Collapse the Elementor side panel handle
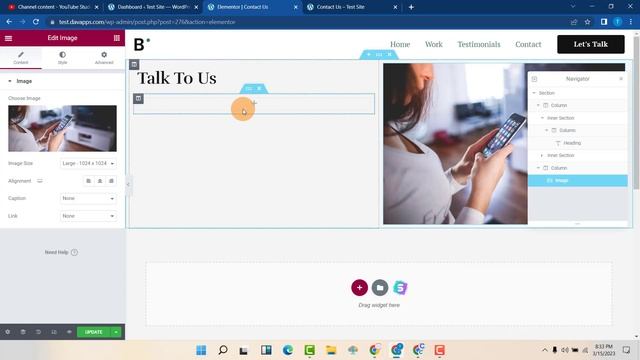The height and width of the screenshot is (360, 640). [x=128, y=184]
